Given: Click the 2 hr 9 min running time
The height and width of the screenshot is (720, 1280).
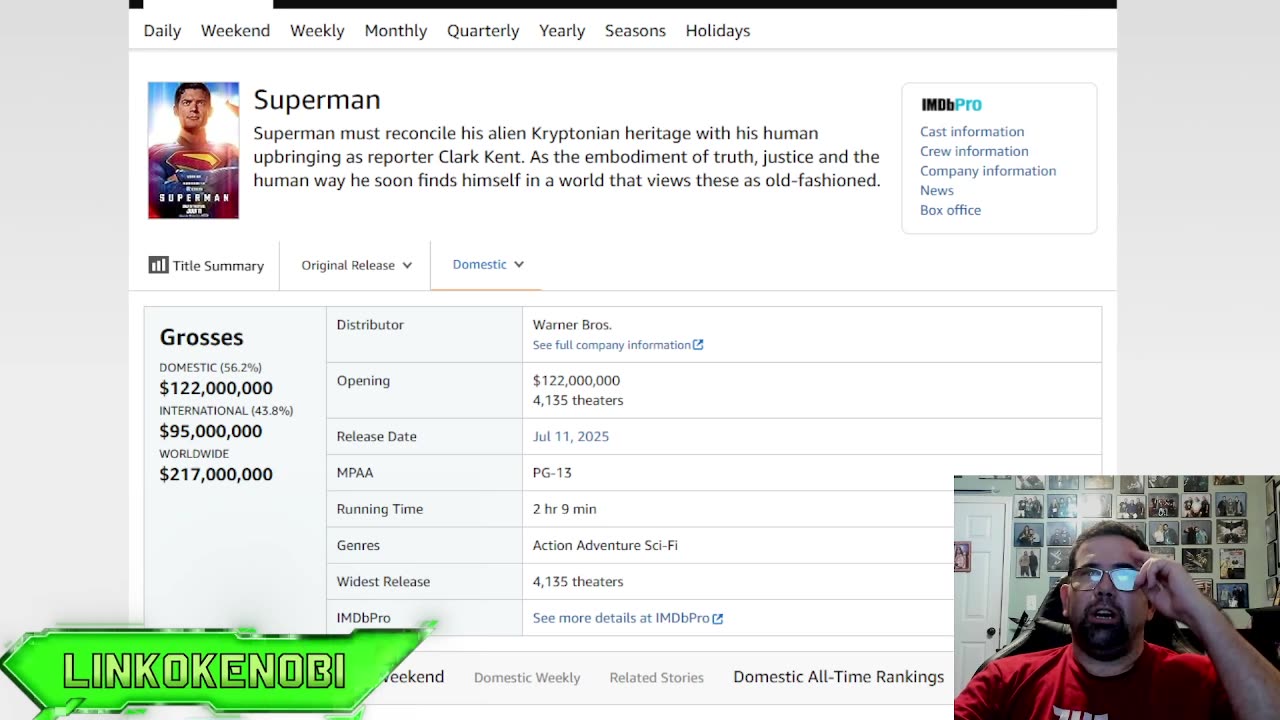Looking at the screenshot, I should tap(564, 509).
